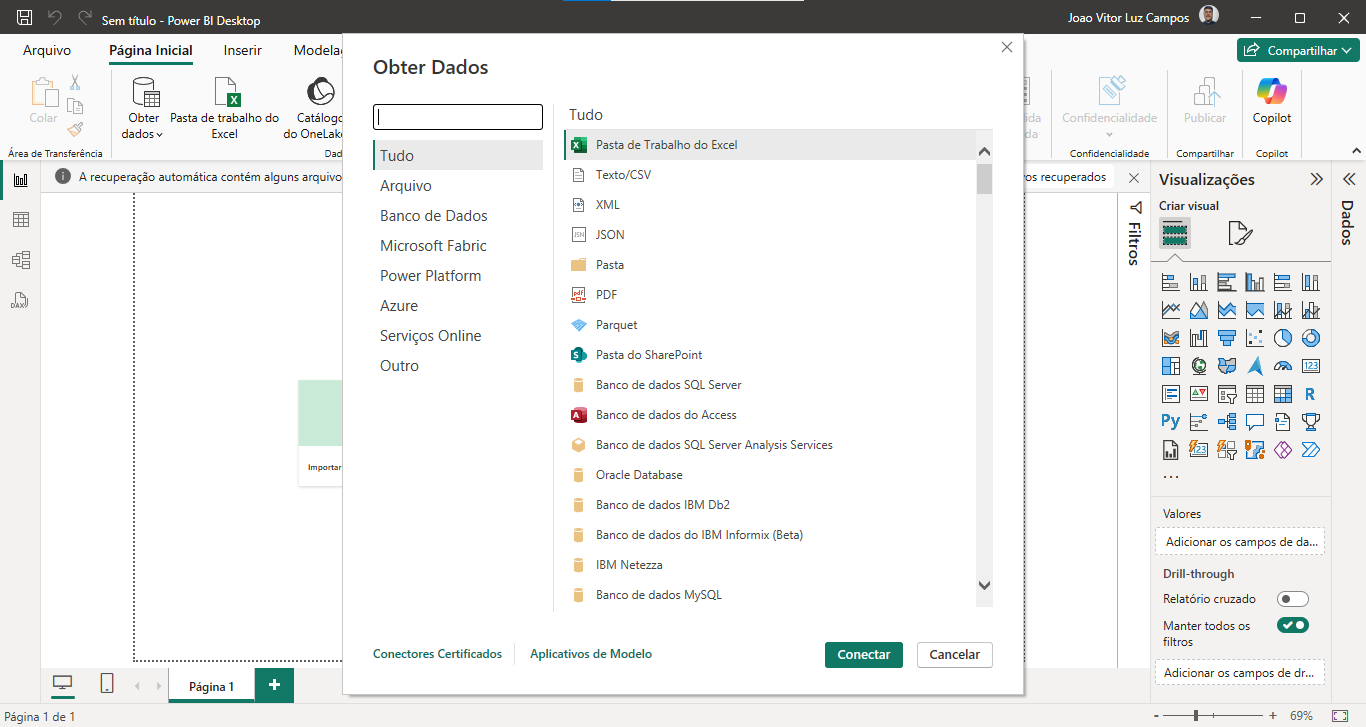The width and height of the screenshot is (1366, 727).
Task: Click the Conectar button
Action: pos(864,654)
